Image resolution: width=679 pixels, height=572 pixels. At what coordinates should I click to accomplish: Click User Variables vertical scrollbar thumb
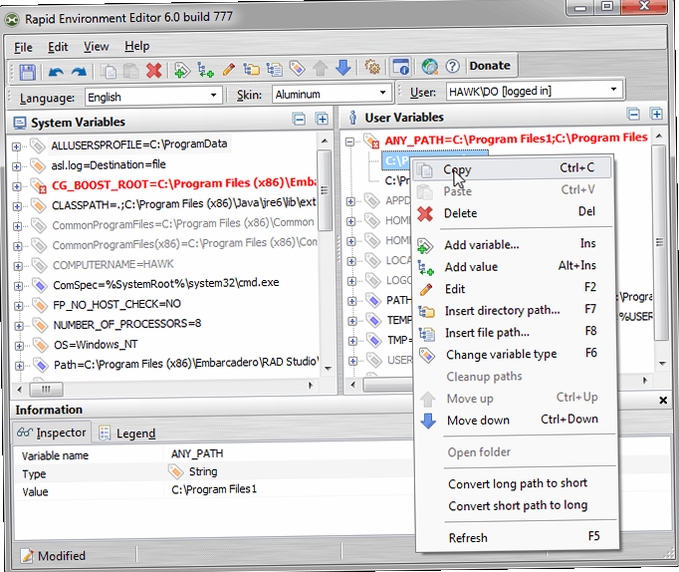(x=659, y=242)
